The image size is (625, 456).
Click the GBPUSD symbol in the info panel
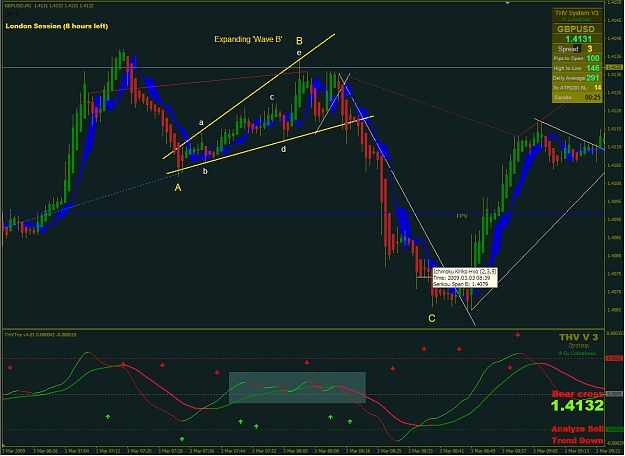(x=576, y=29)
